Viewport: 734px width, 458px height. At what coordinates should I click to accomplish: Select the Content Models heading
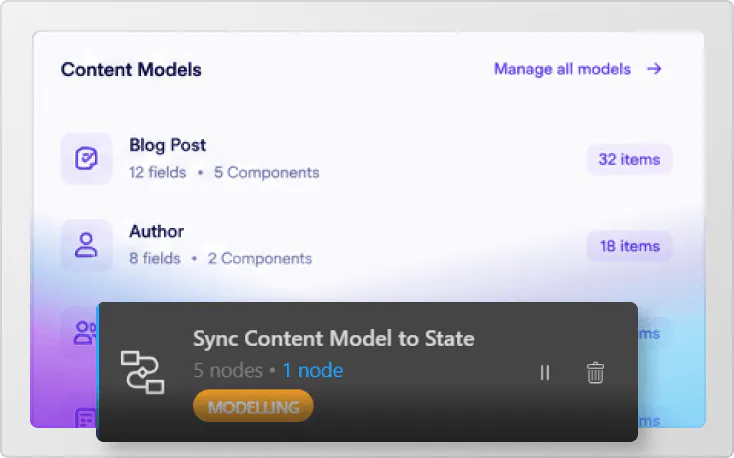click(x=131, y=70)
